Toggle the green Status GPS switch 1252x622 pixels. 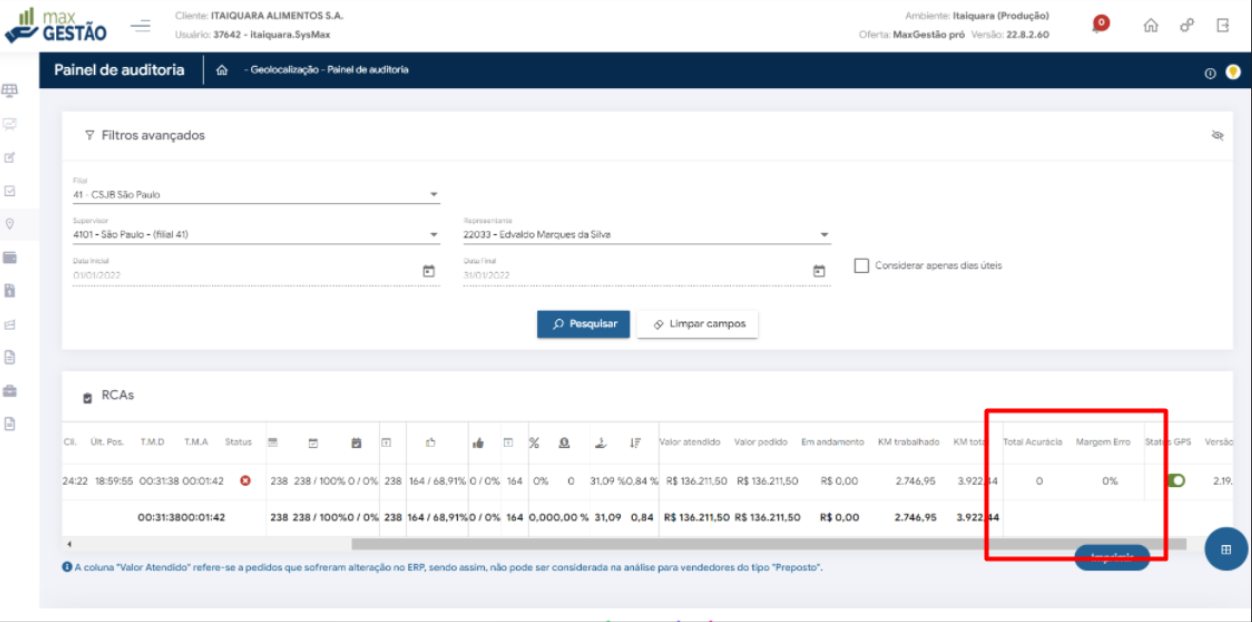[x=1176, y=481]
